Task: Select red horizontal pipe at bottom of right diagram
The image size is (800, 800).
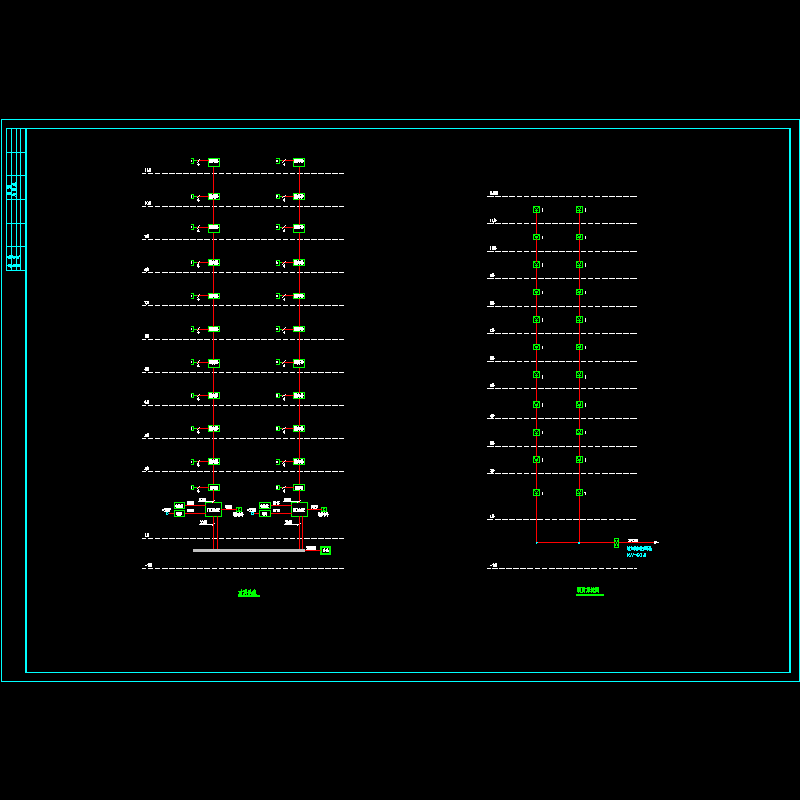Action: point(575,543)
